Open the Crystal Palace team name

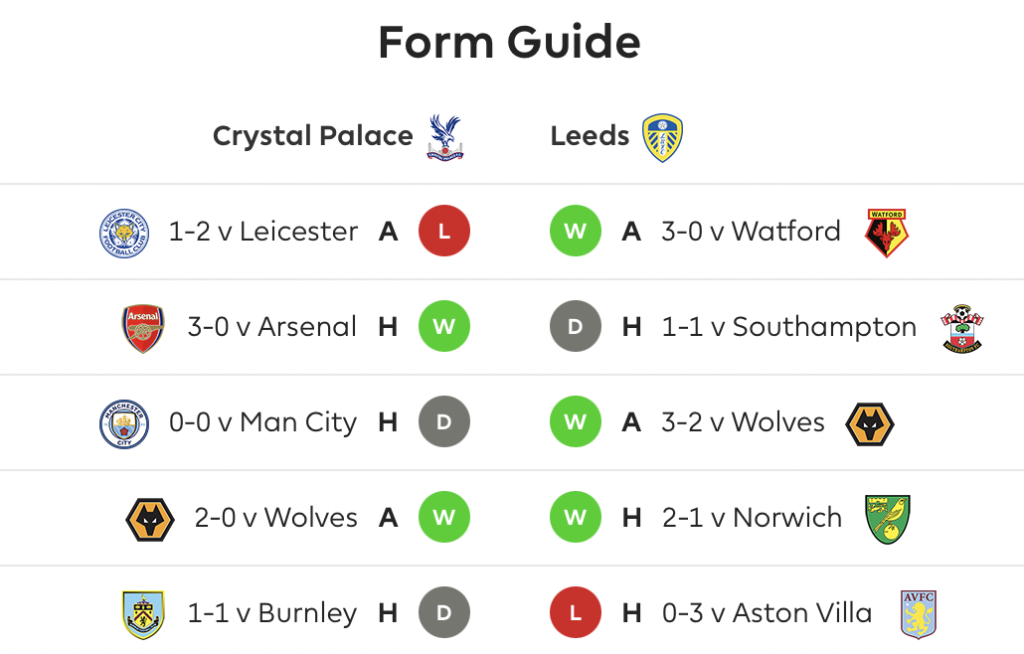pyautogui.click(x=313, y=137)
